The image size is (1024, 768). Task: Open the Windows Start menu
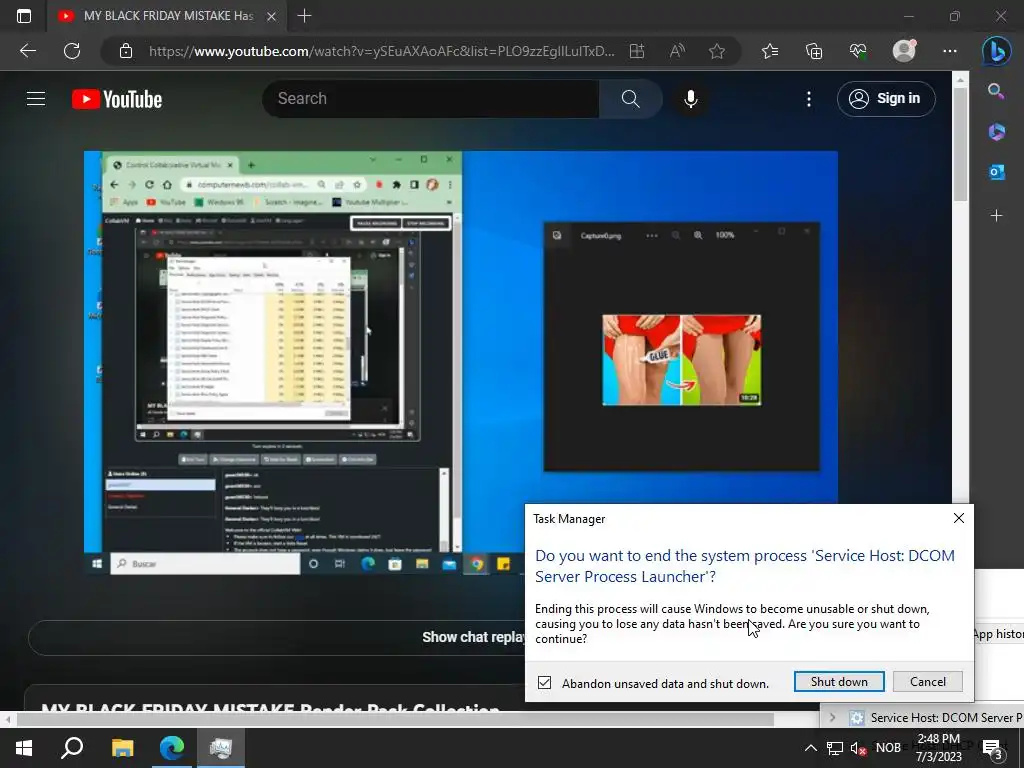point(24,748)
